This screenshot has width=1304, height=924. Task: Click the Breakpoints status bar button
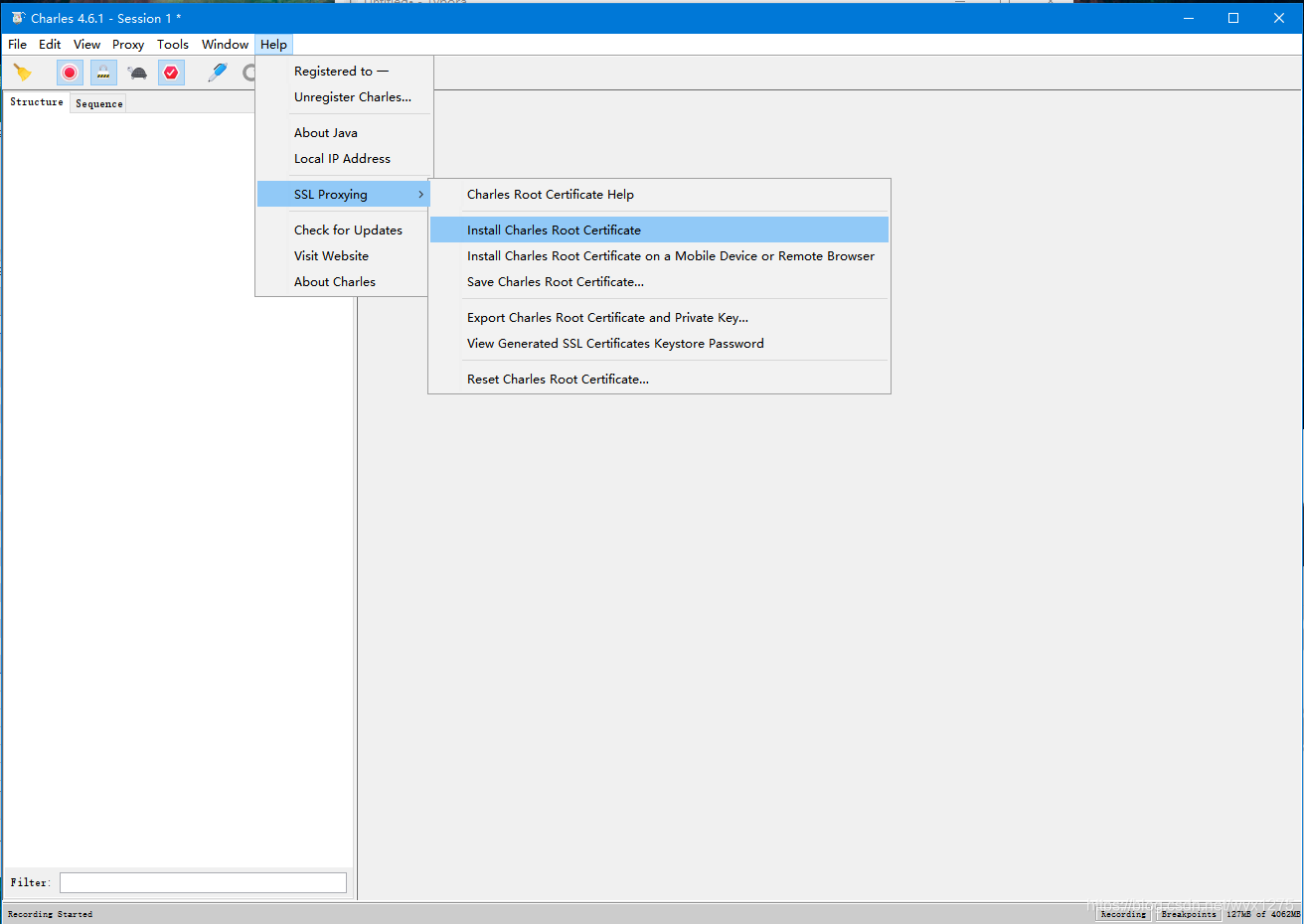pyautogui.click(x=1189, y=914)
